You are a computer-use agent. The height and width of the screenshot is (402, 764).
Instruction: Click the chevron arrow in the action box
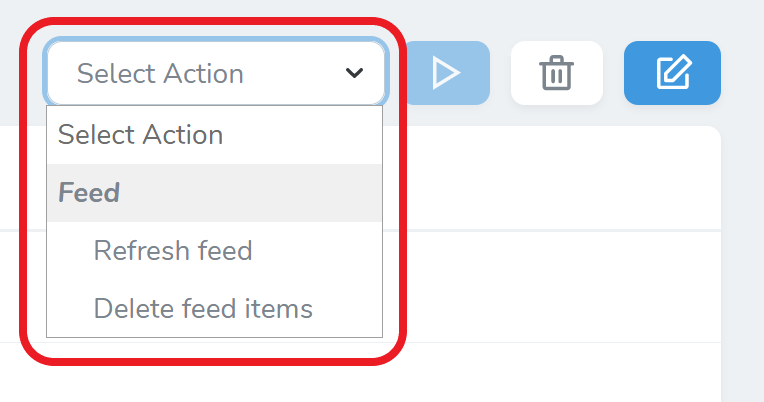pyautogui.click(x=354, y=73)
